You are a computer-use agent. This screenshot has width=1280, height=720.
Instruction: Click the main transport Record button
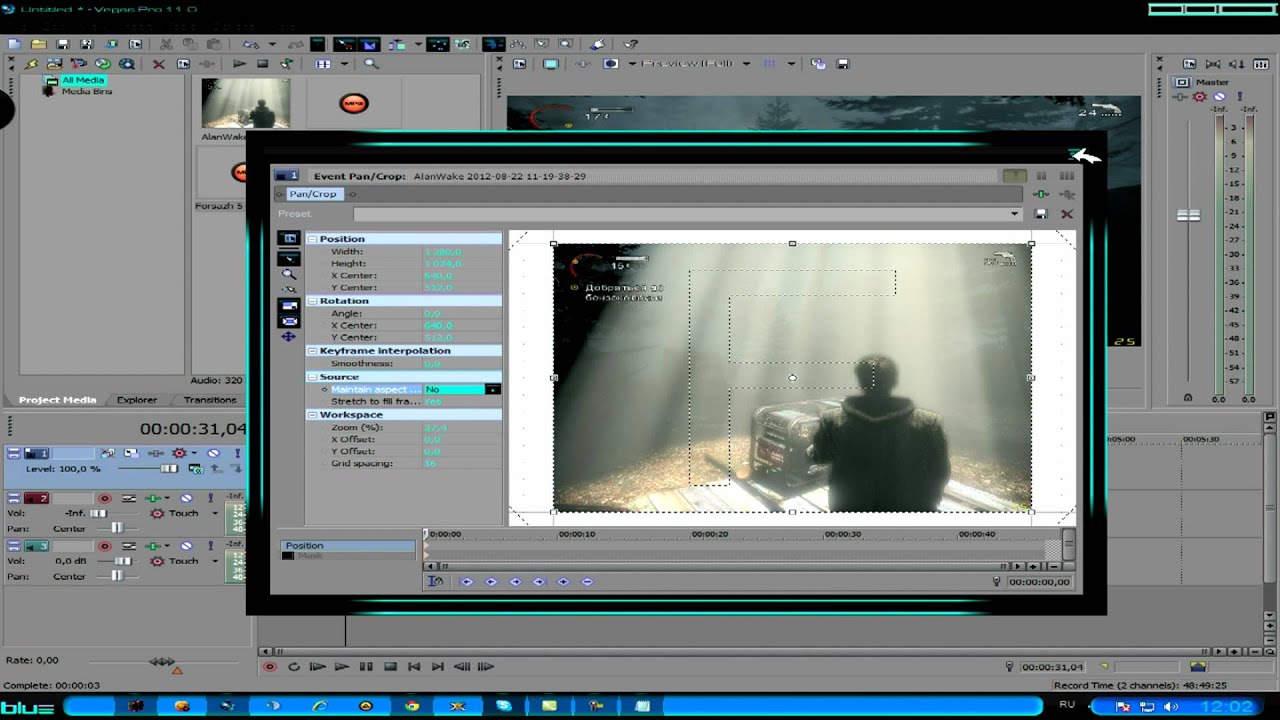pos(269,667)
